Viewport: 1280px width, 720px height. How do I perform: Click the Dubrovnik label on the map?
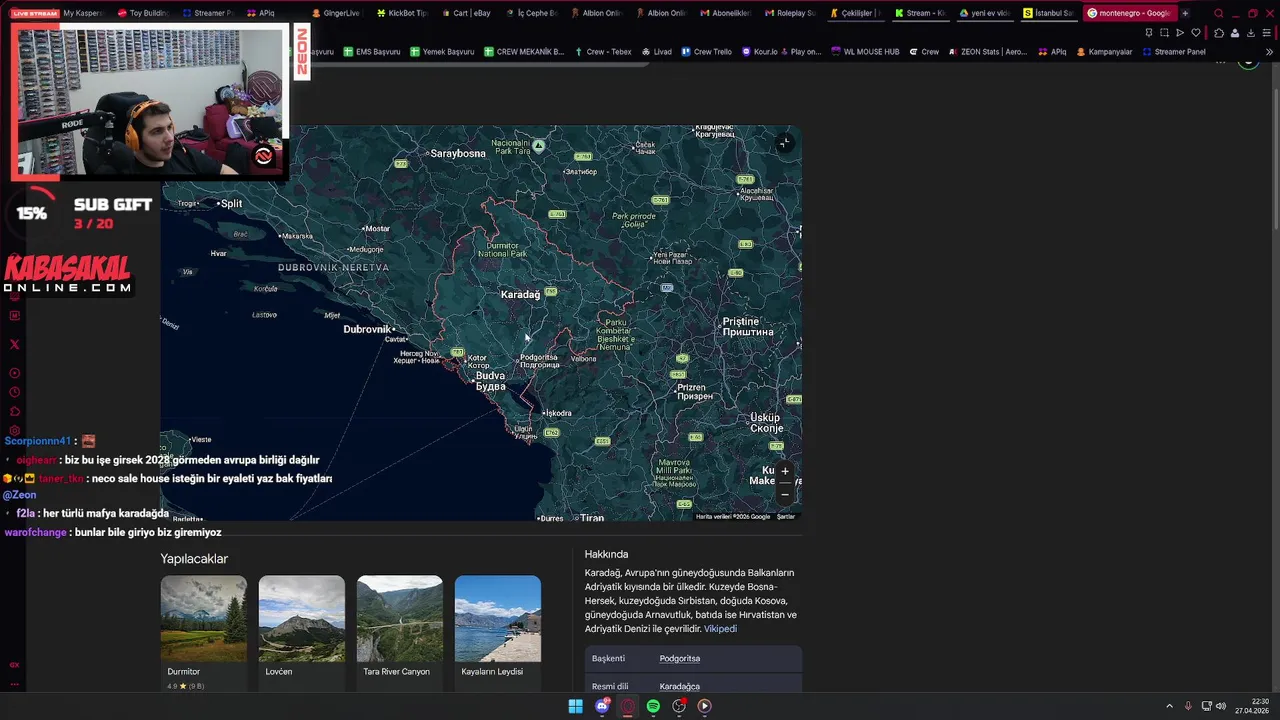367,329
